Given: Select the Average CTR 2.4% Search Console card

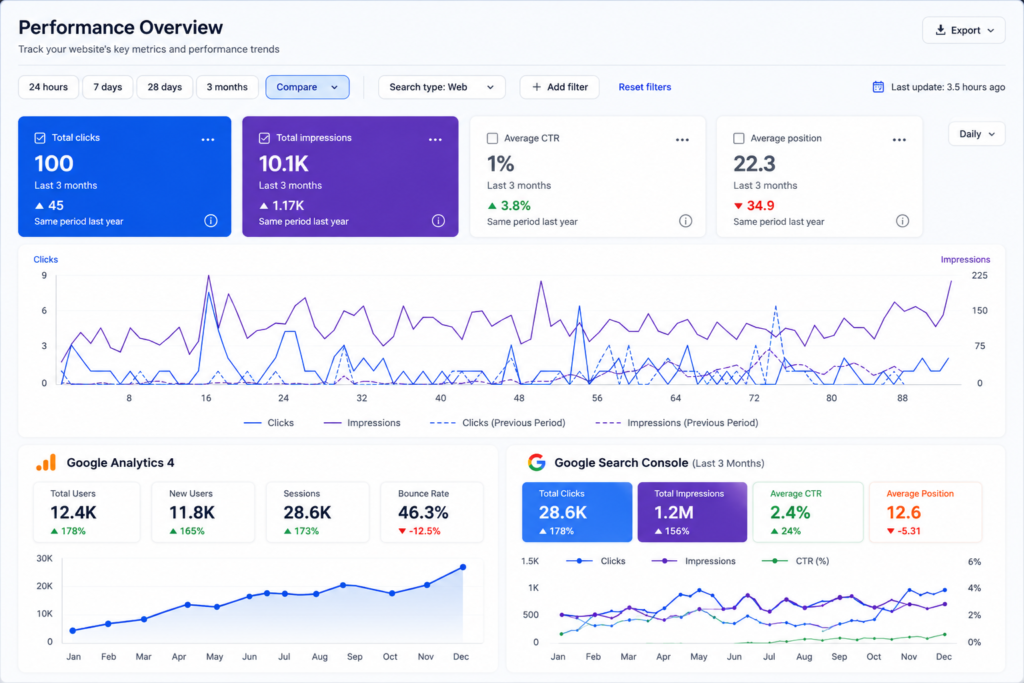Looking at the screenshot, I should pyautogui.click(x=808, y=513).
